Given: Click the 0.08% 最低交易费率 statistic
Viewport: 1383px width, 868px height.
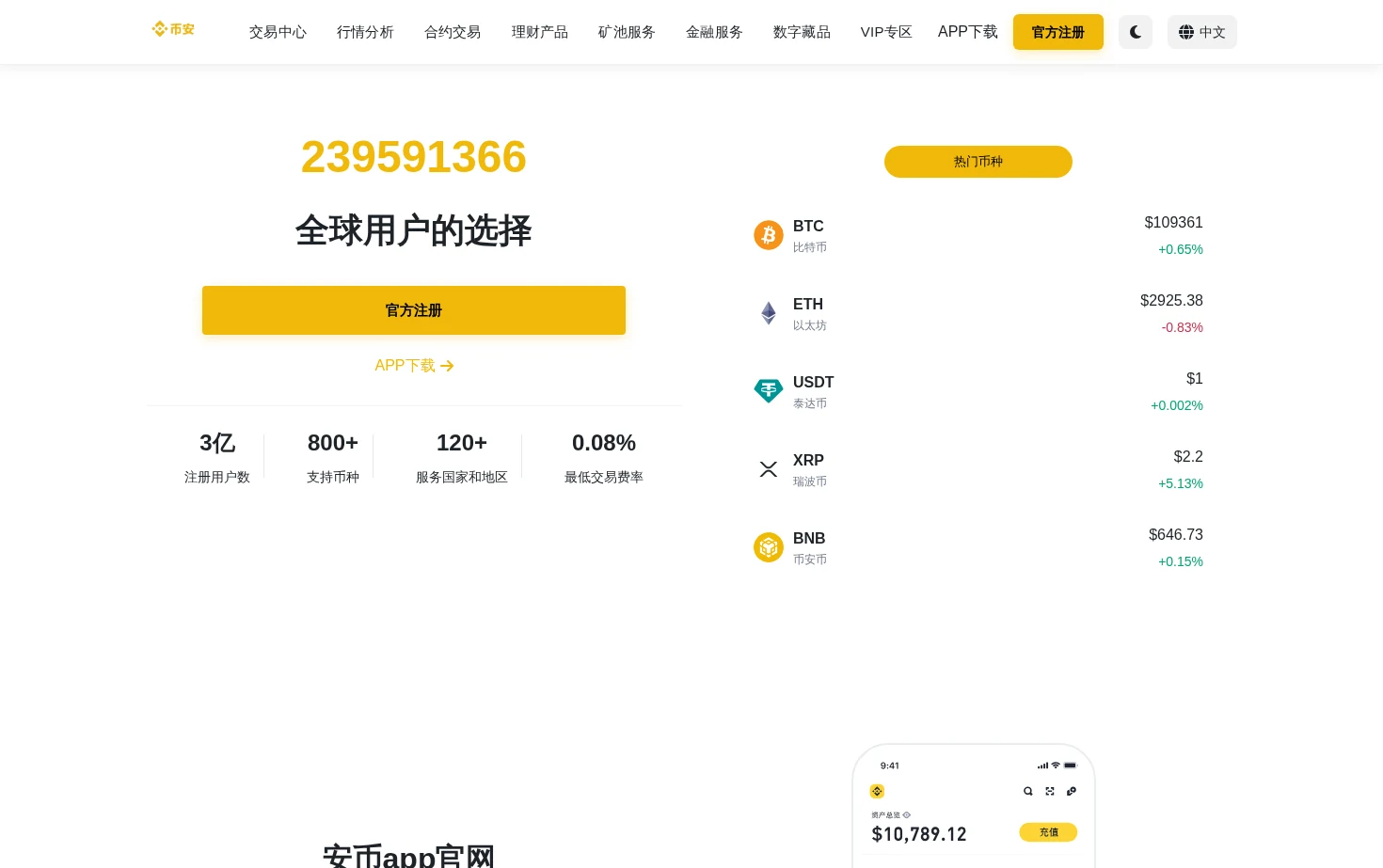Looking at the screenshot, I should (x=604, y=459).
